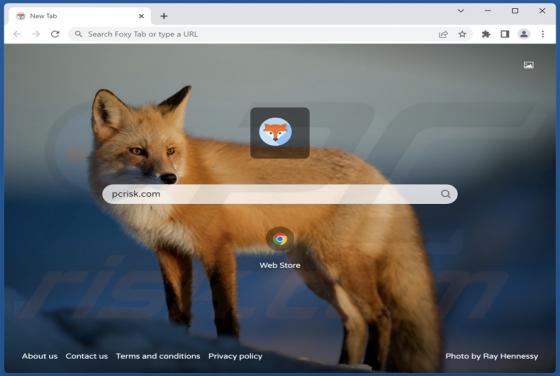
Task: Click Photo by Ray Hennessy credit
Action: [x=492, y=356]
